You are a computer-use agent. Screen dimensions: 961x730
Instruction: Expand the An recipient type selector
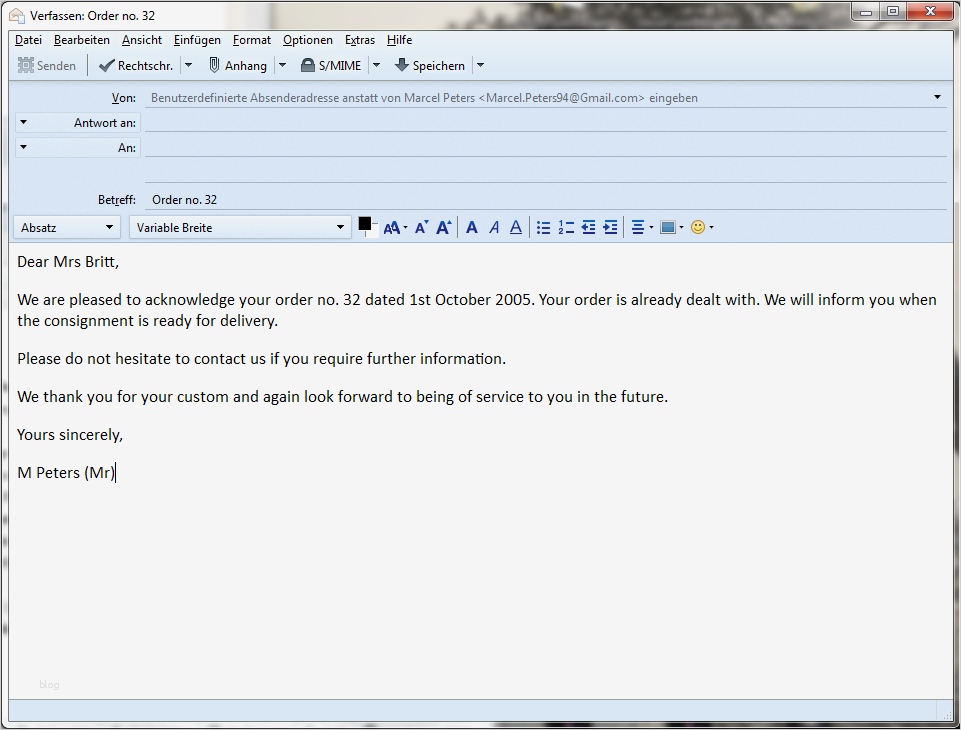click(22, 147)
